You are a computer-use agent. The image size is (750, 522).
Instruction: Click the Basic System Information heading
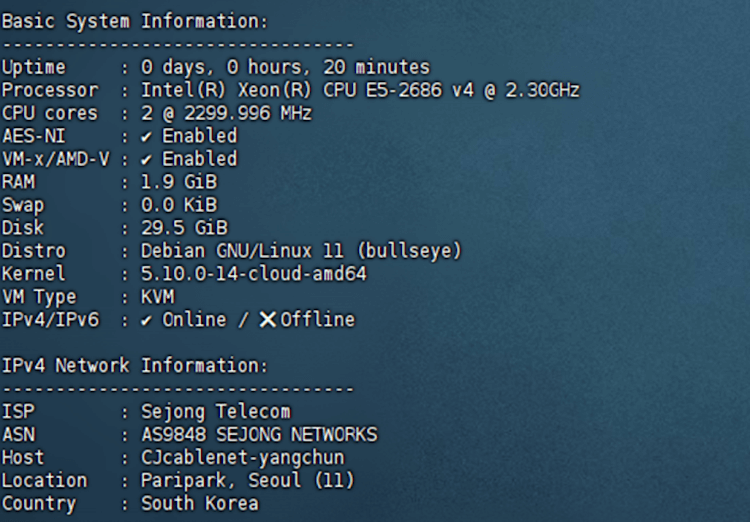tap(134, 21)
